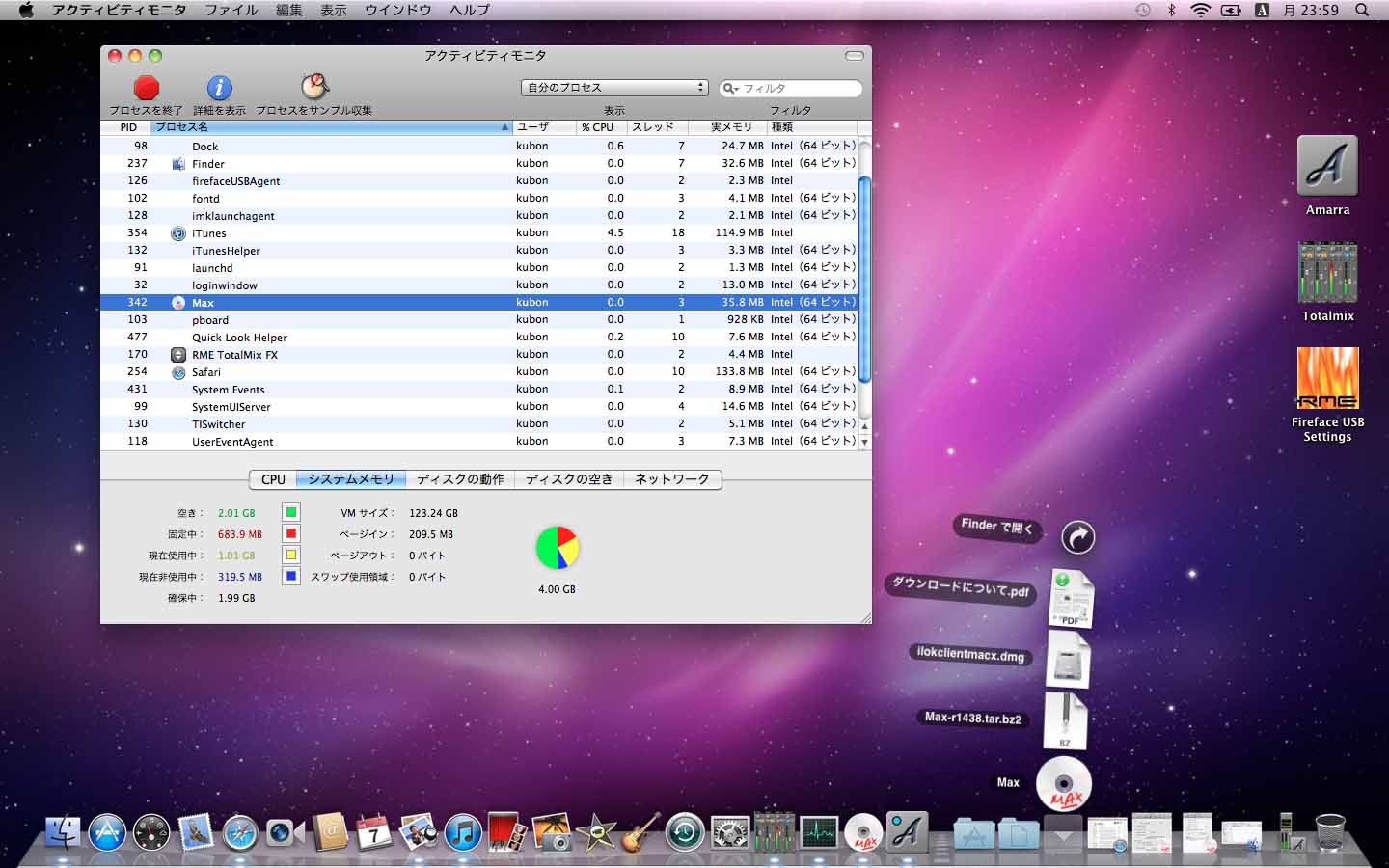Launch Safari compass icon in Dock
This screenshot has height=868, width=1389.
[x=240, y=832]
